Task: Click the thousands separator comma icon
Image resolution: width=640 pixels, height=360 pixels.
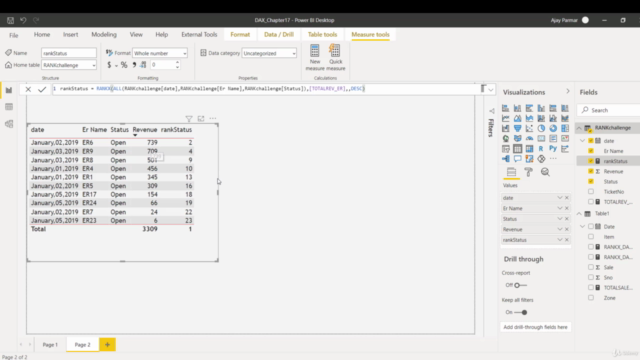Action: (x=134, y=65)
